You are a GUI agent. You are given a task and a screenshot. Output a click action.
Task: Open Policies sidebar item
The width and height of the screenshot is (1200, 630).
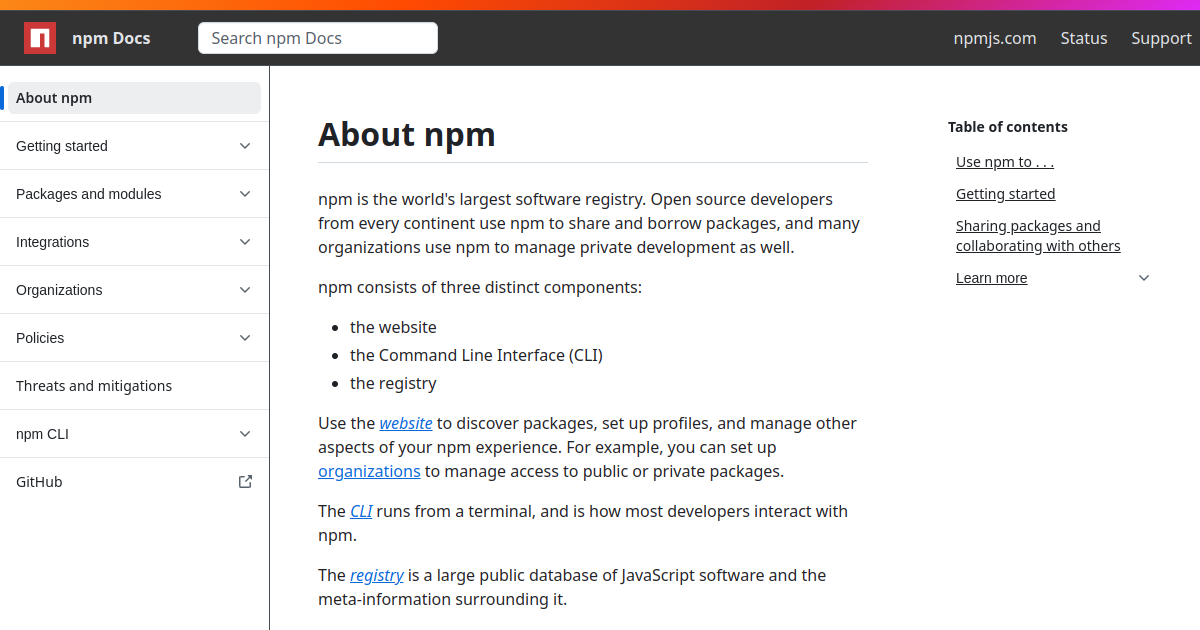[134, 338]
